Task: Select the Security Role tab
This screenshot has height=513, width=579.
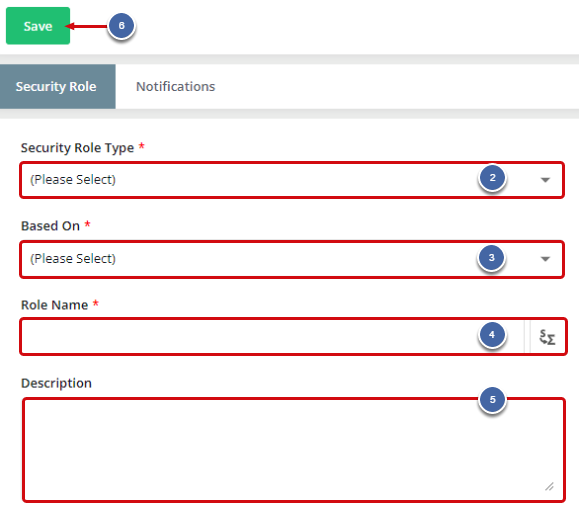Action: (x=58, y=86)
